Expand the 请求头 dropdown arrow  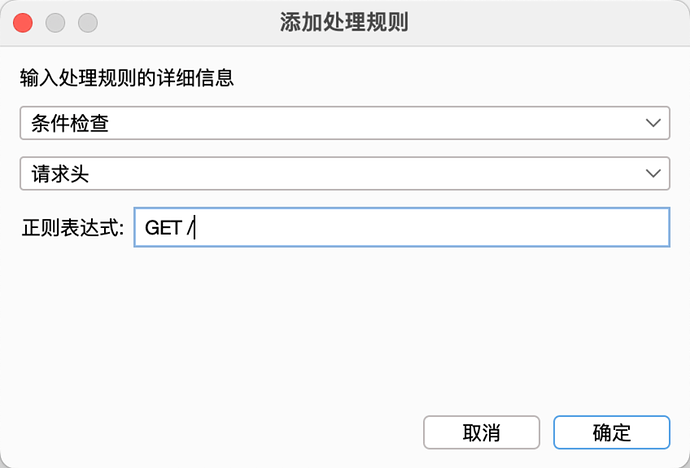point(654,174)
